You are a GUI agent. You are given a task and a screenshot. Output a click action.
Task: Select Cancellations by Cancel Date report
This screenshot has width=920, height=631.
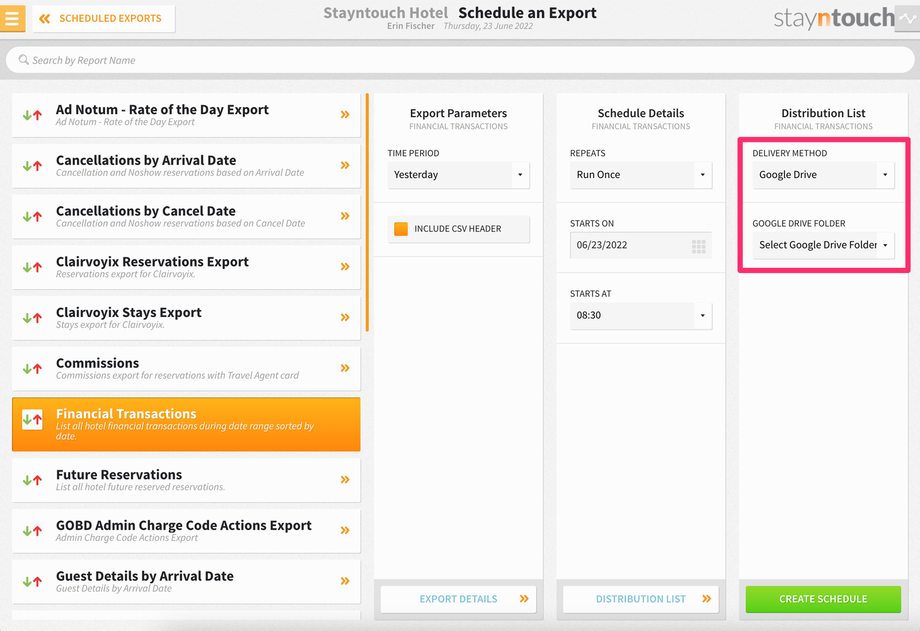(x=186, y=216)
